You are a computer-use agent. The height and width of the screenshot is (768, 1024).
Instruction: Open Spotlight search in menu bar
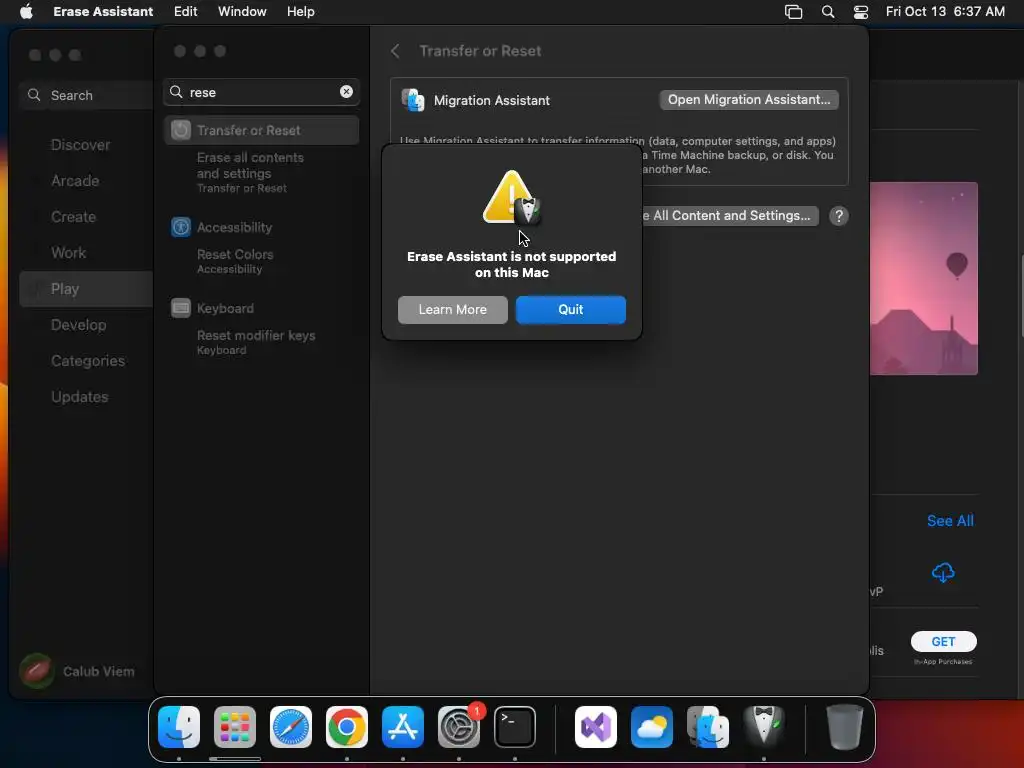(827, 12)
